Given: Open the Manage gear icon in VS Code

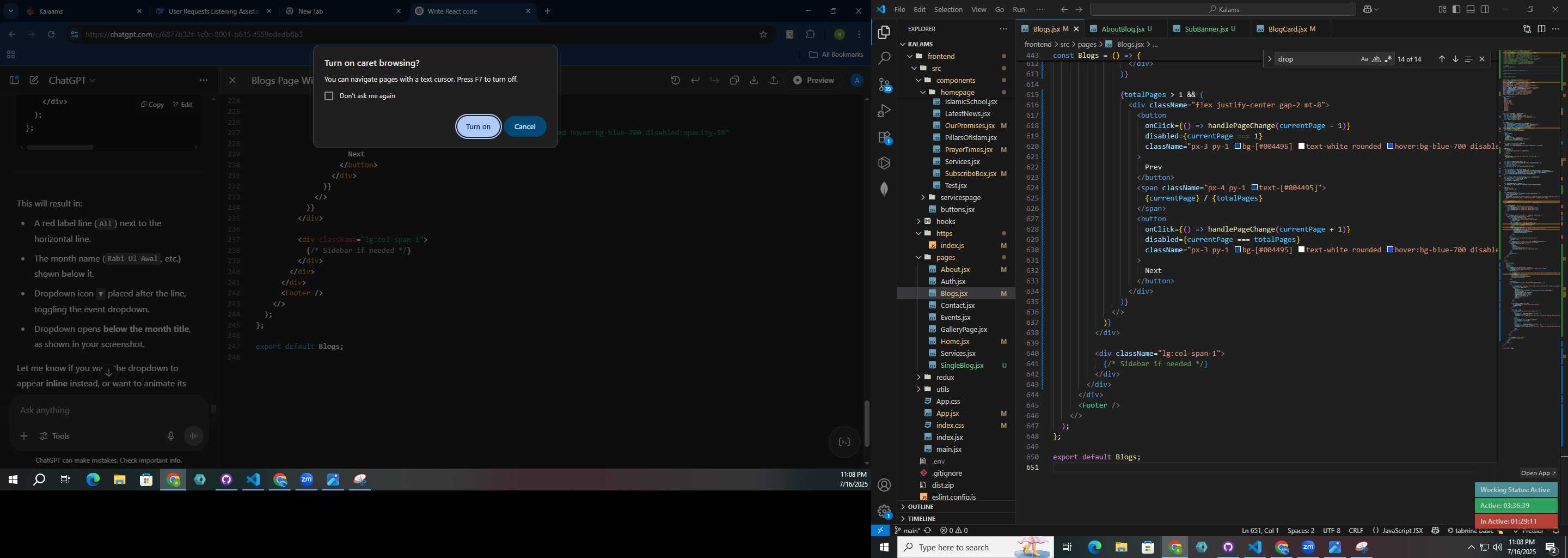Looking at the screenshot, I should pos(884,511).
